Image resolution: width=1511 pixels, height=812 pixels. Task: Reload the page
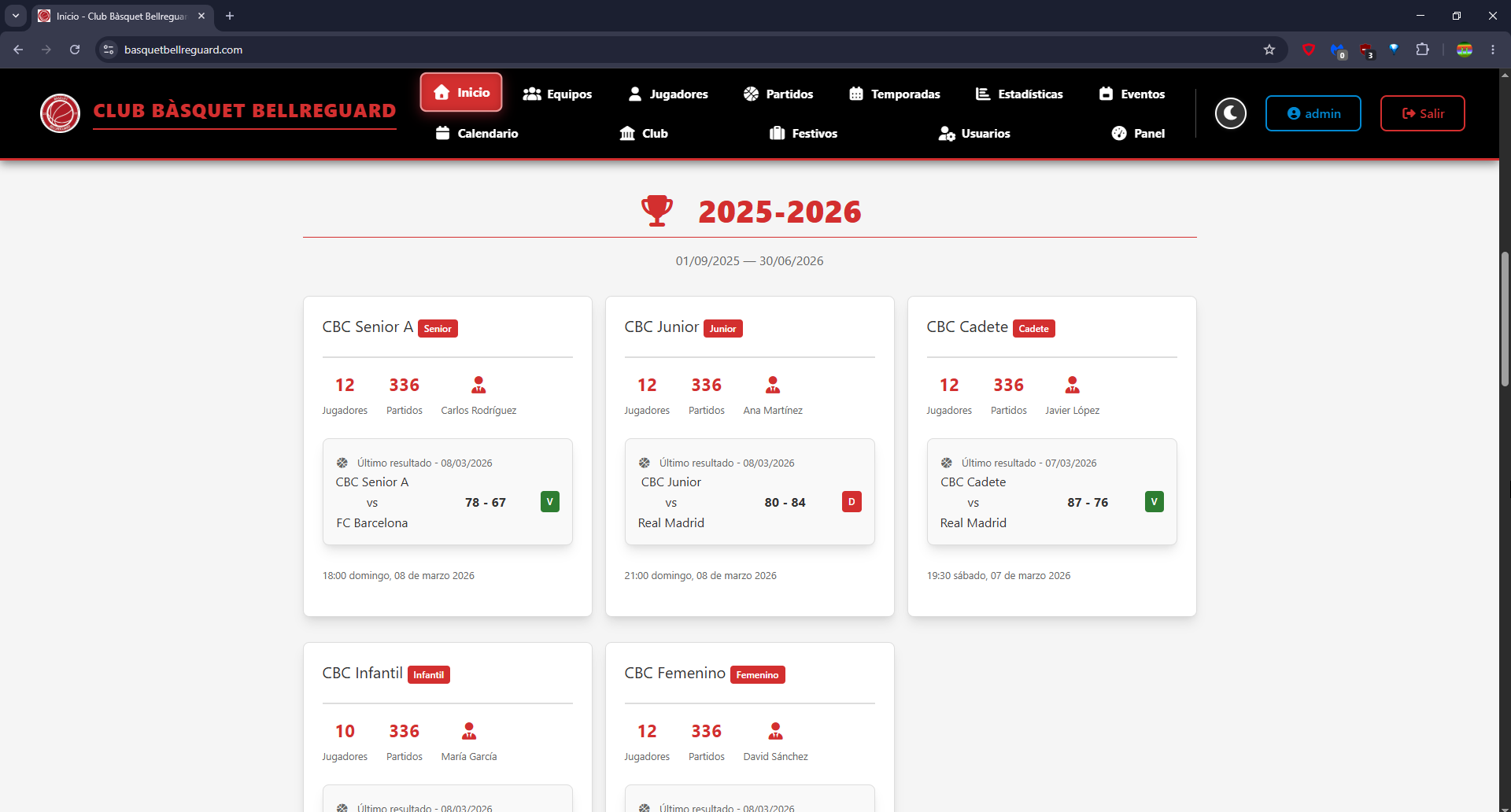[x=75, y=50]
